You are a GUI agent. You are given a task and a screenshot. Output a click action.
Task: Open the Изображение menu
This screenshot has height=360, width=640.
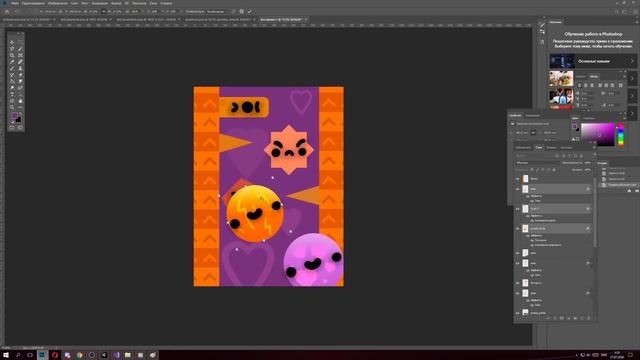point(58,3)
